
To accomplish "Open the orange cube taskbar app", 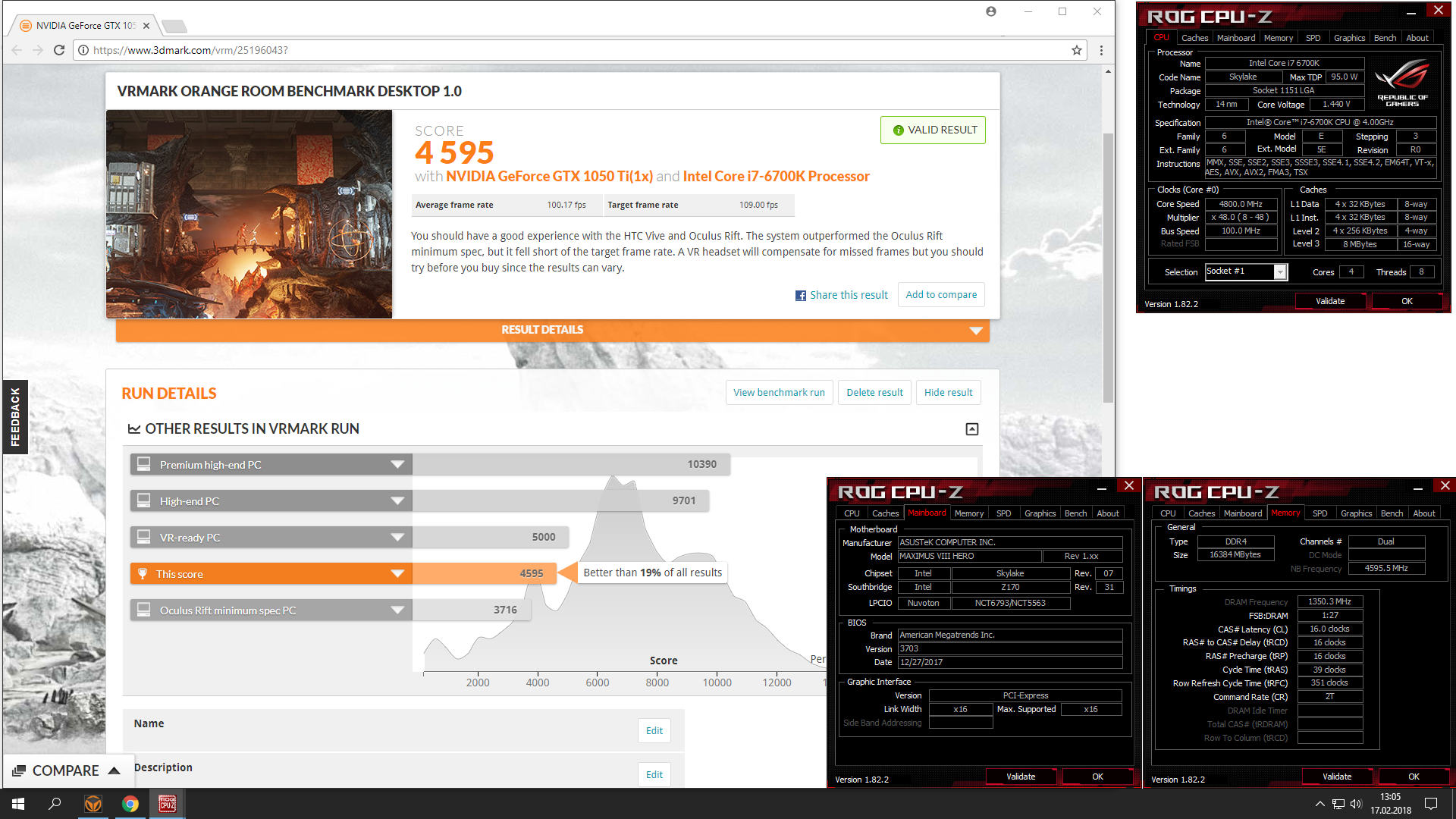I will 93,804.
